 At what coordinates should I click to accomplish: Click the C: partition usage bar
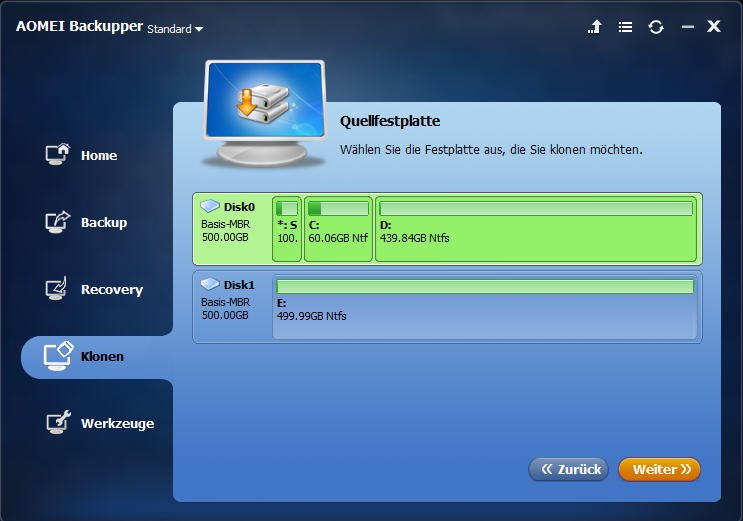tap(338, 208)
